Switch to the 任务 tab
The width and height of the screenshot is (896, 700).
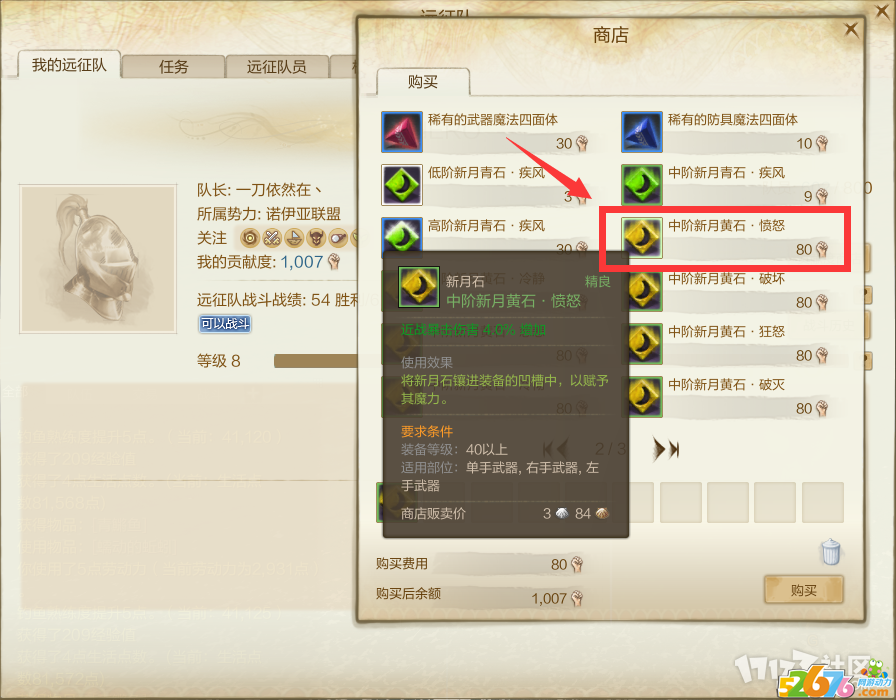173,67
